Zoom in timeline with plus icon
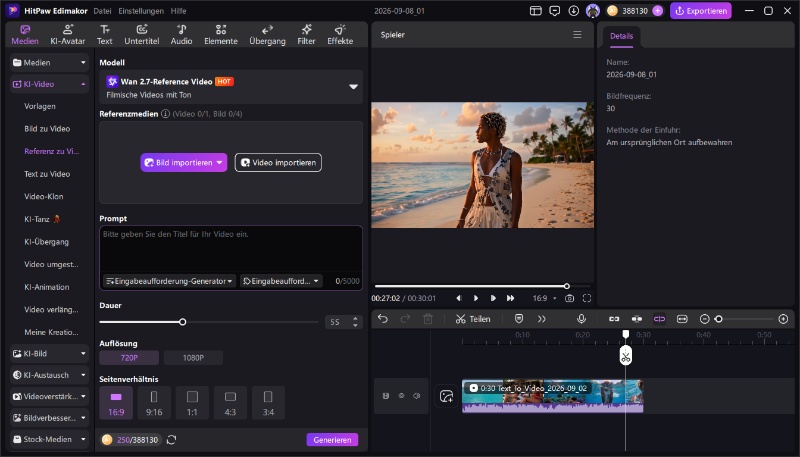Image resolution: width=800 pixels, height=457 pixels. point(783,319)
